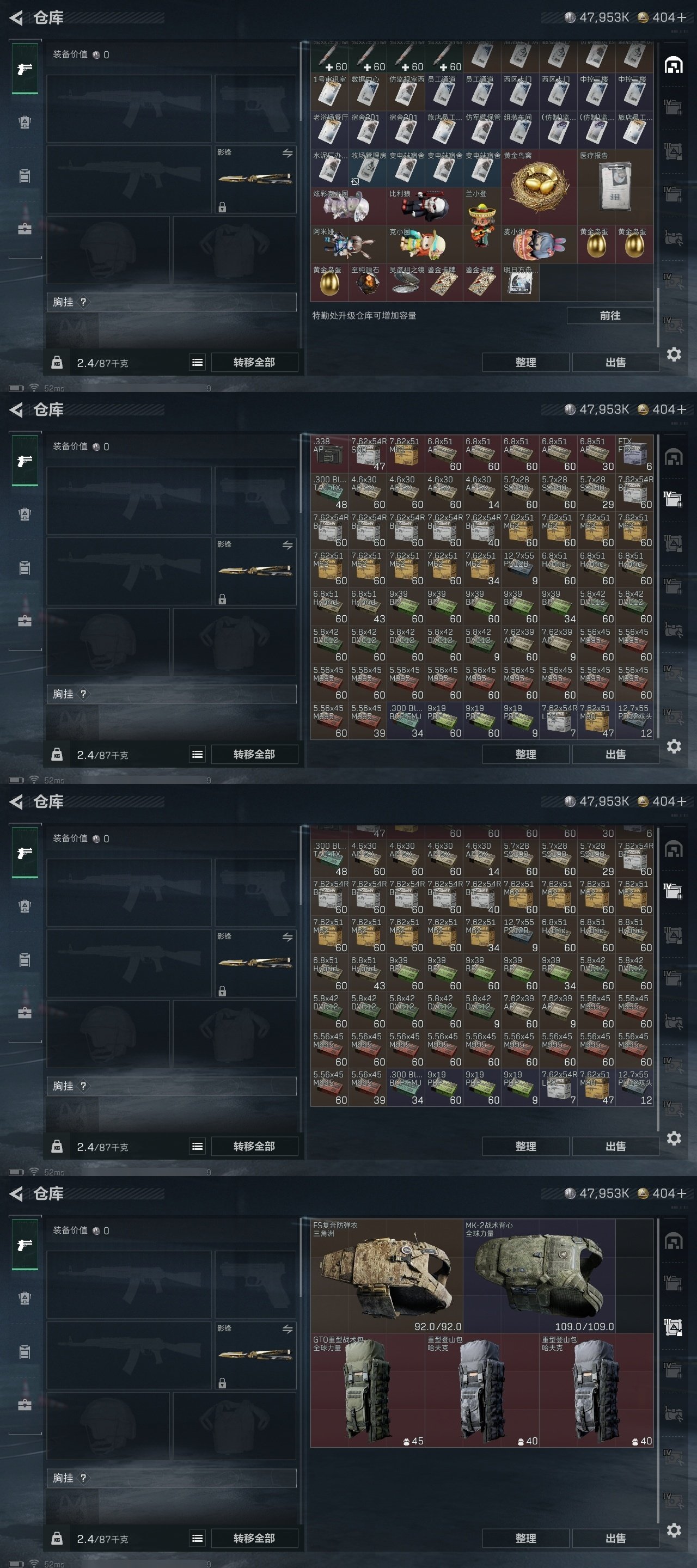Image resolution: width=697 pixels, height=1568 pixels.
Task: Select the 至纯源石 ore item
Action: pos(368,283)
